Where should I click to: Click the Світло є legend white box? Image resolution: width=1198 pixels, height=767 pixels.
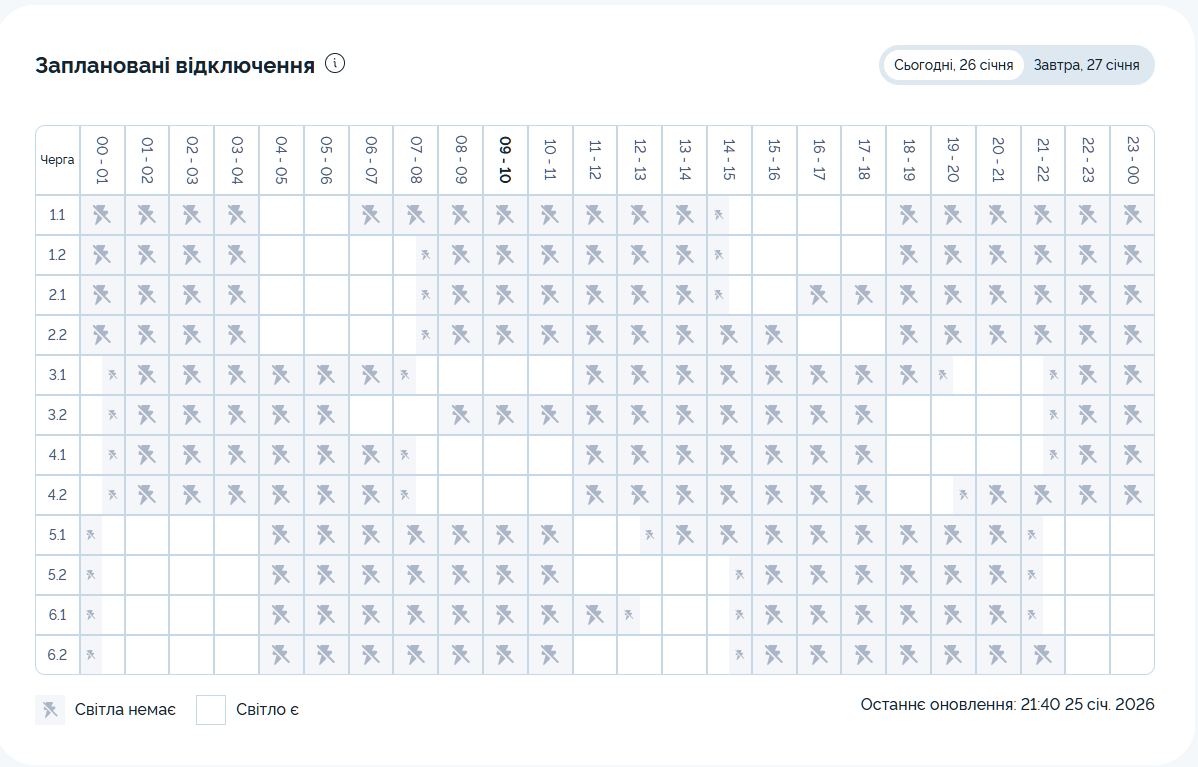pyautogui.click(x=211, y=710)
